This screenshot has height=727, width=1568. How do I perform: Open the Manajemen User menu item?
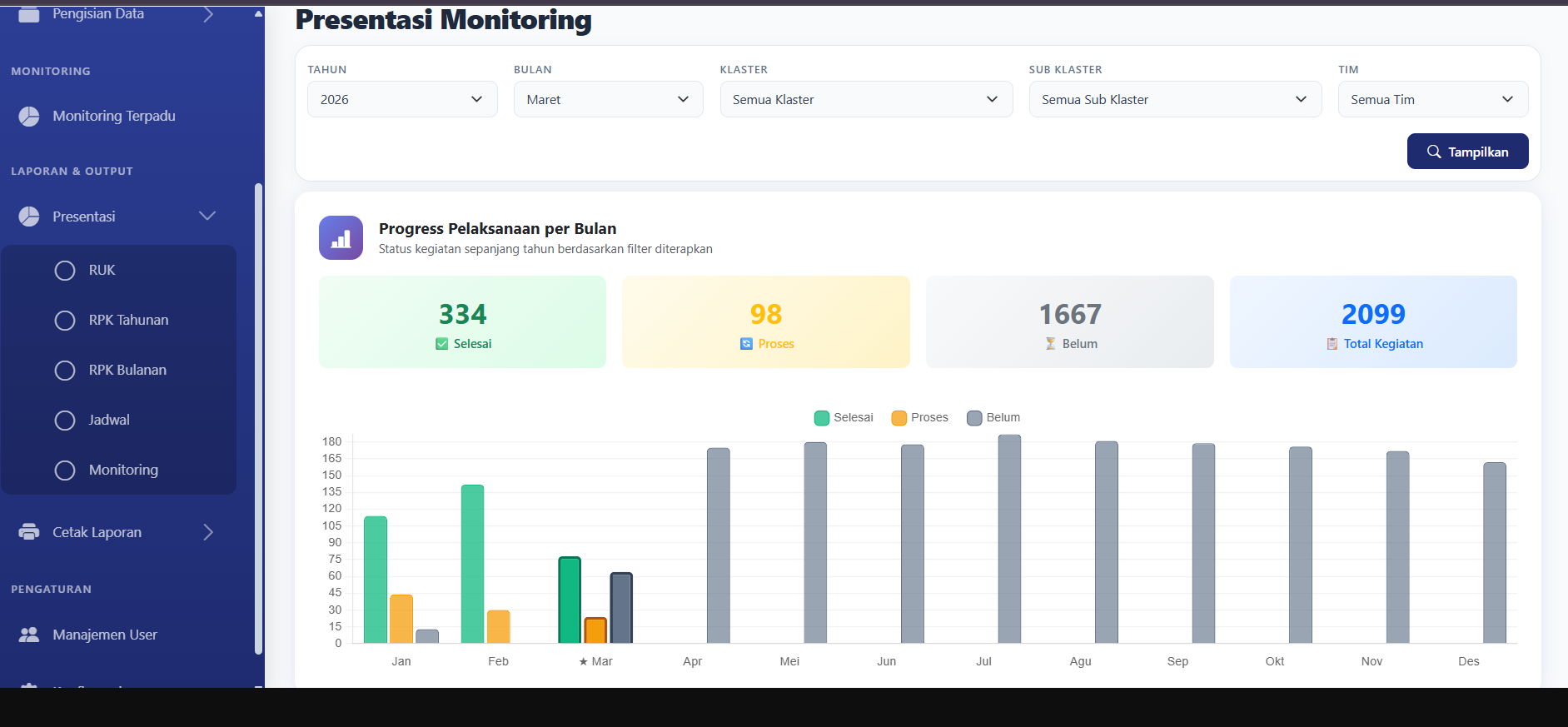tap(105, 635)
